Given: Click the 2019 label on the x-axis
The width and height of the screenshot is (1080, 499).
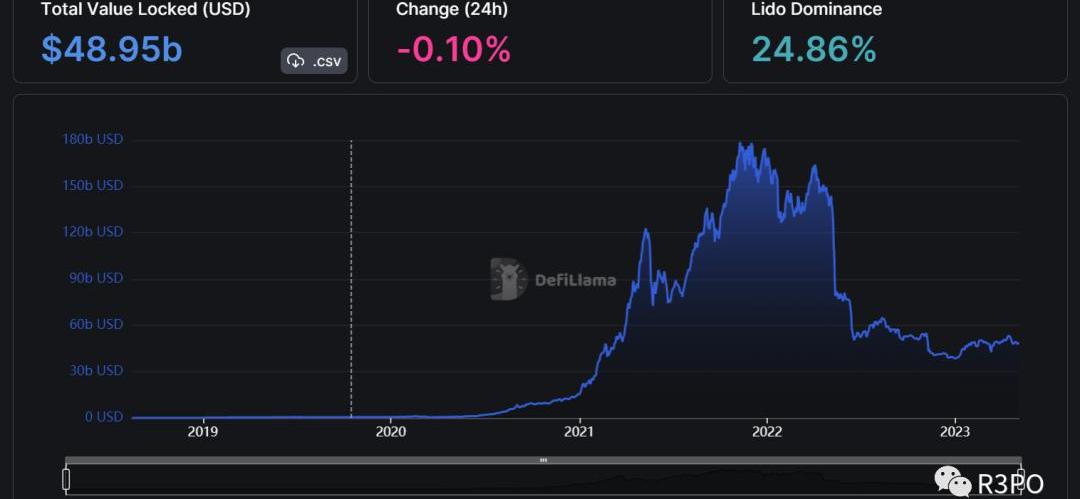Looking at the screenshot, I should (203, 432).
